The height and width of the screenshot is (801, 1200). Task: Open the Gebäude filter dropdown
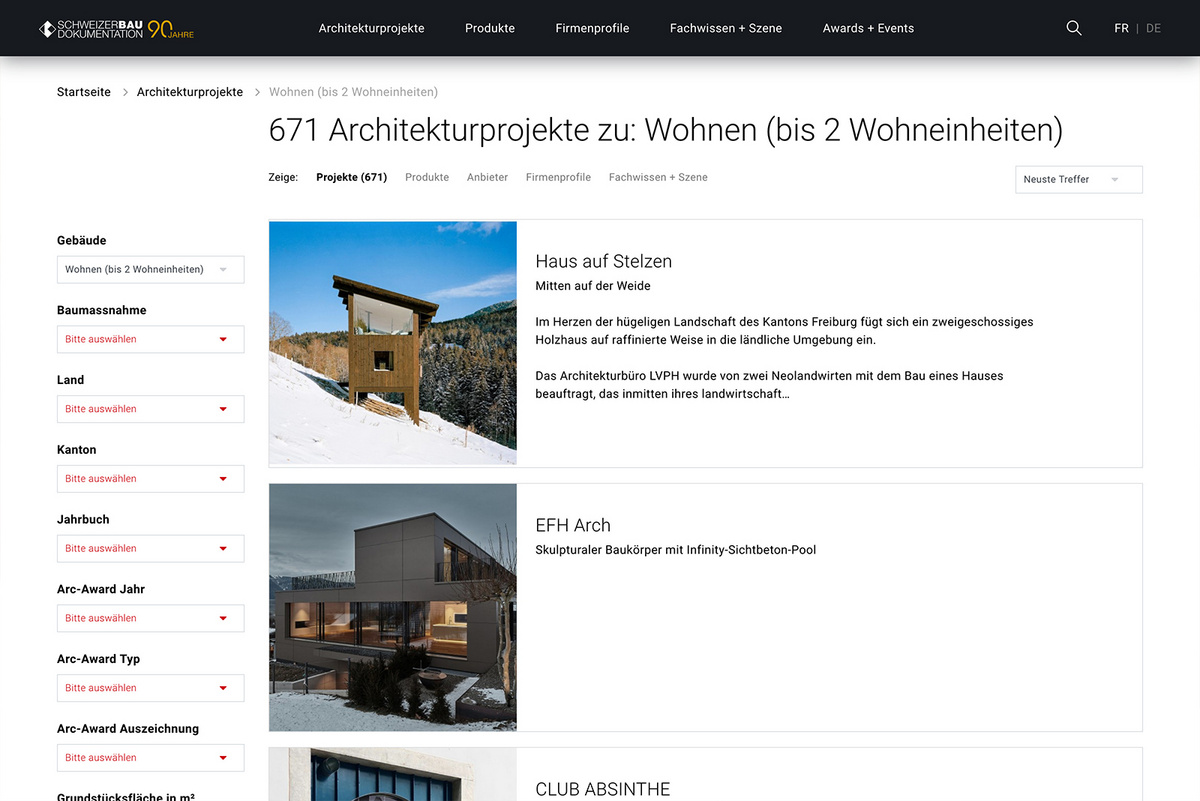pos(150,269)
